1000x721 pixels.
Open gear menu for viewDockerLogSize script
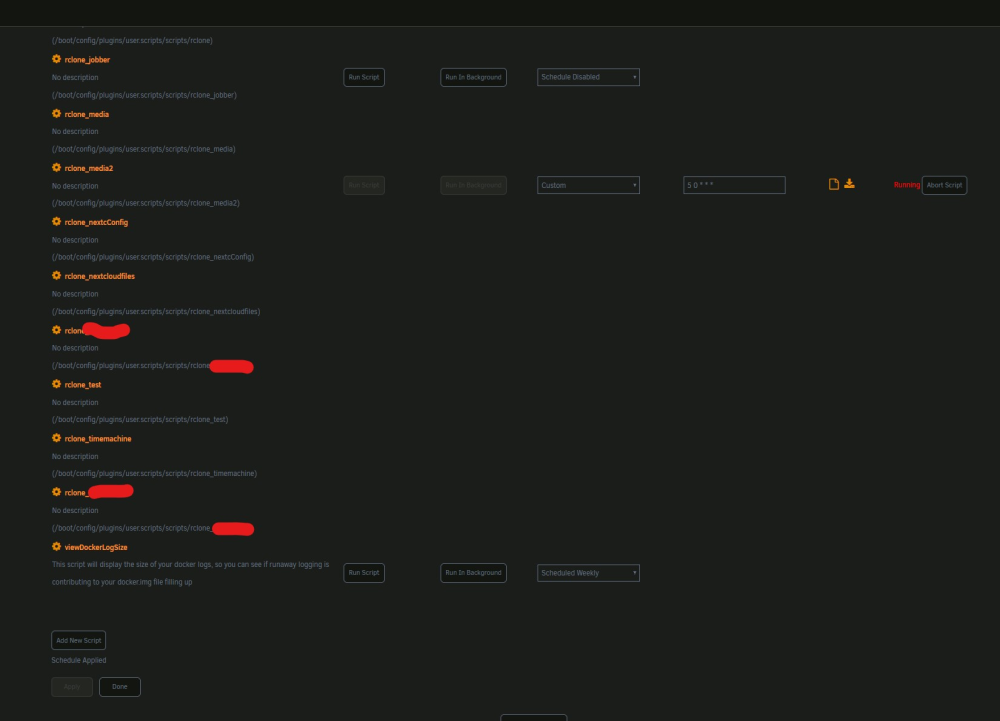point(56,546)
